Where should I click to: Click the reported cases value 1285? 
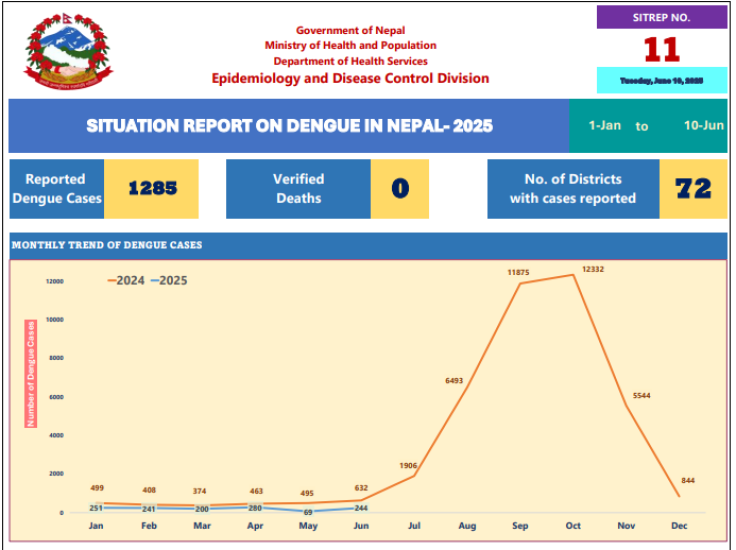[x=153, y=189]
